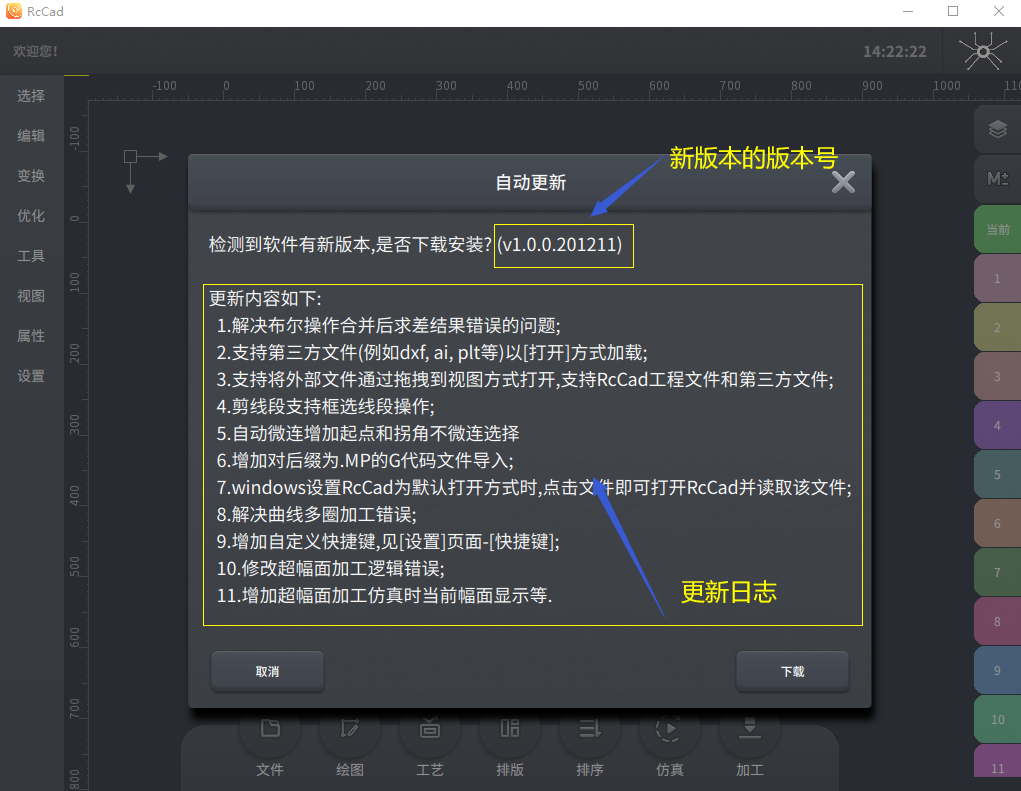Open the 视图 sidebar menu
The image size is (1021, 791).
pos(31,296)
